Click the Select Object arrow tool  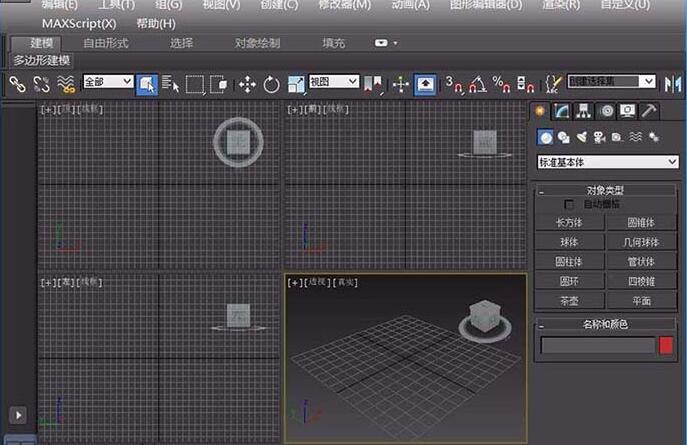(x=146, y=84)
